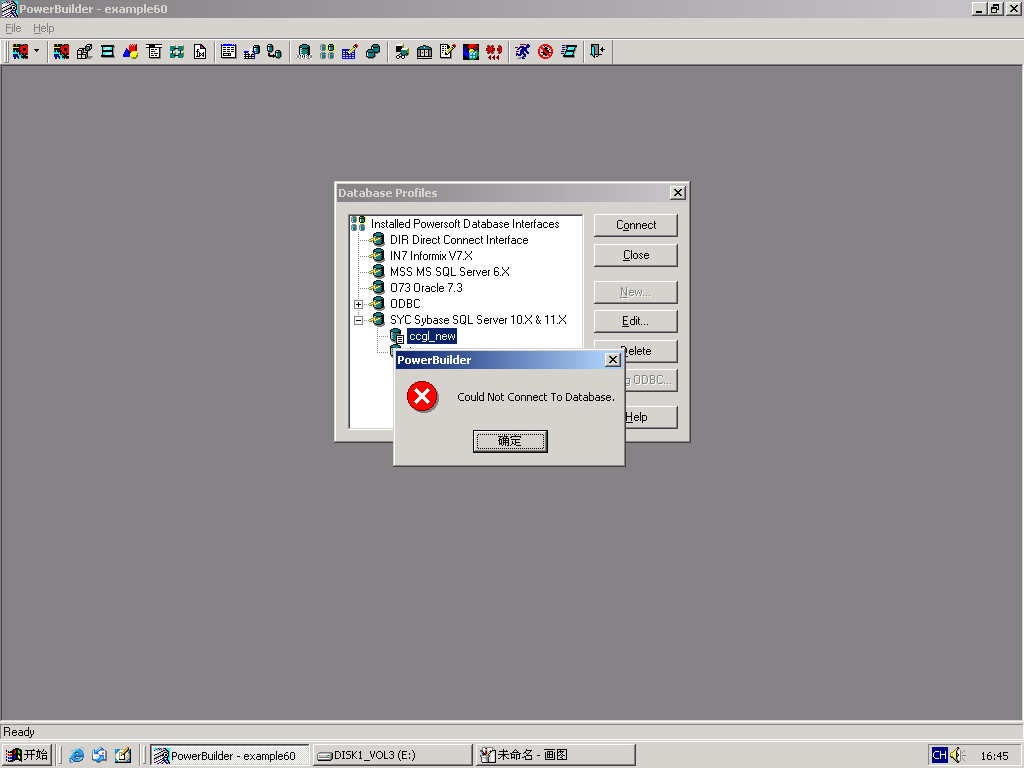Open the File menu
The image size is (1024, 768).
click(13, 28)
